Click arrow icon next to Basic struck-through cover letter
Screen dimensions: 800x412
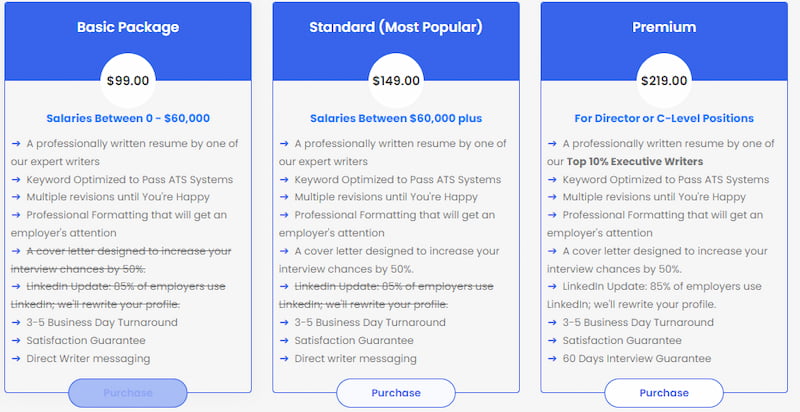[x=16, y=251]
